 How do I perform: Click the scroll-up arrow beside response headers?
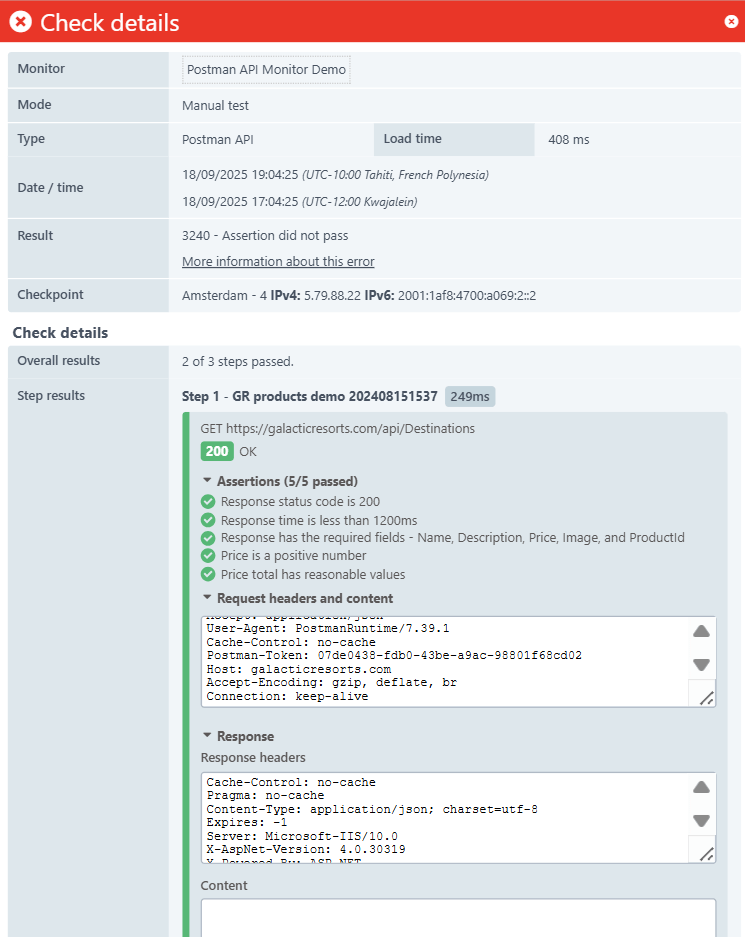coord(701,787)
